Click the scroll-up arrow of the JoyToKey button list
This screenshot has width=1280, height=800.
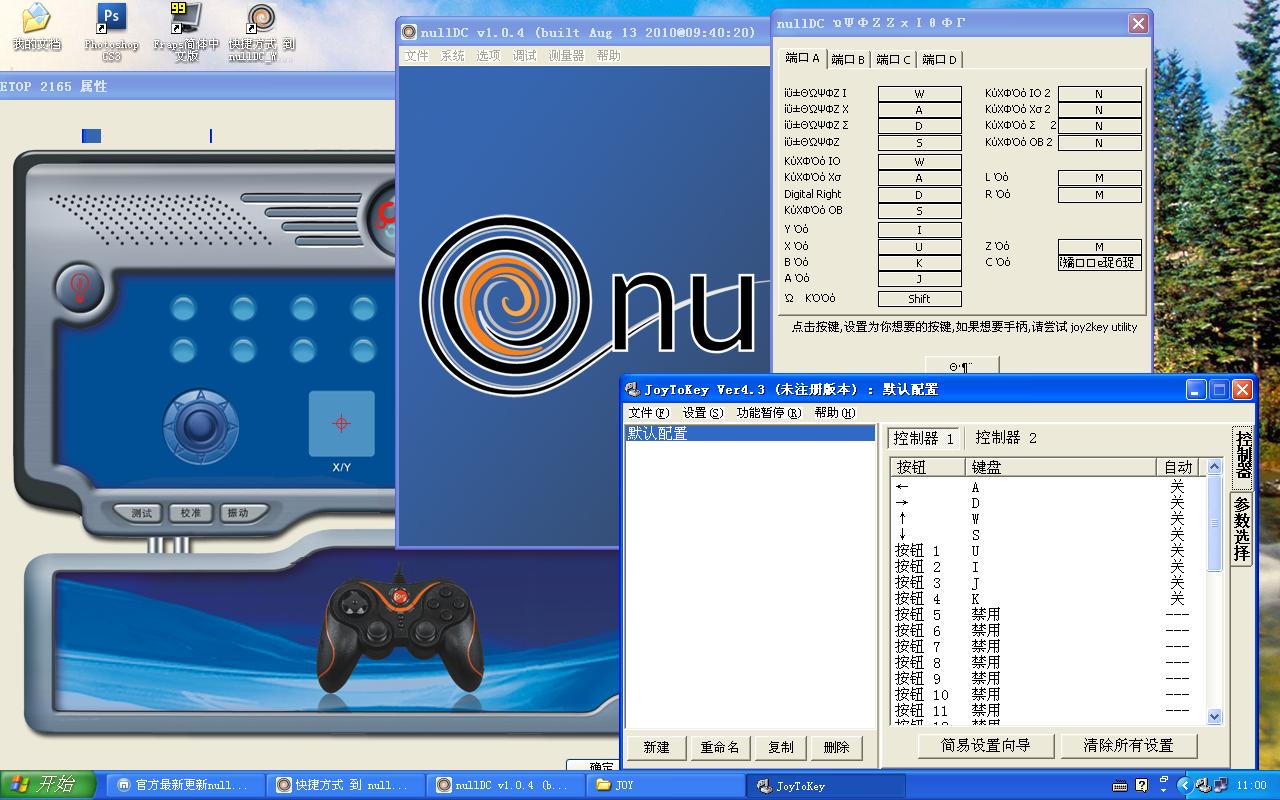click(1215, 467)
